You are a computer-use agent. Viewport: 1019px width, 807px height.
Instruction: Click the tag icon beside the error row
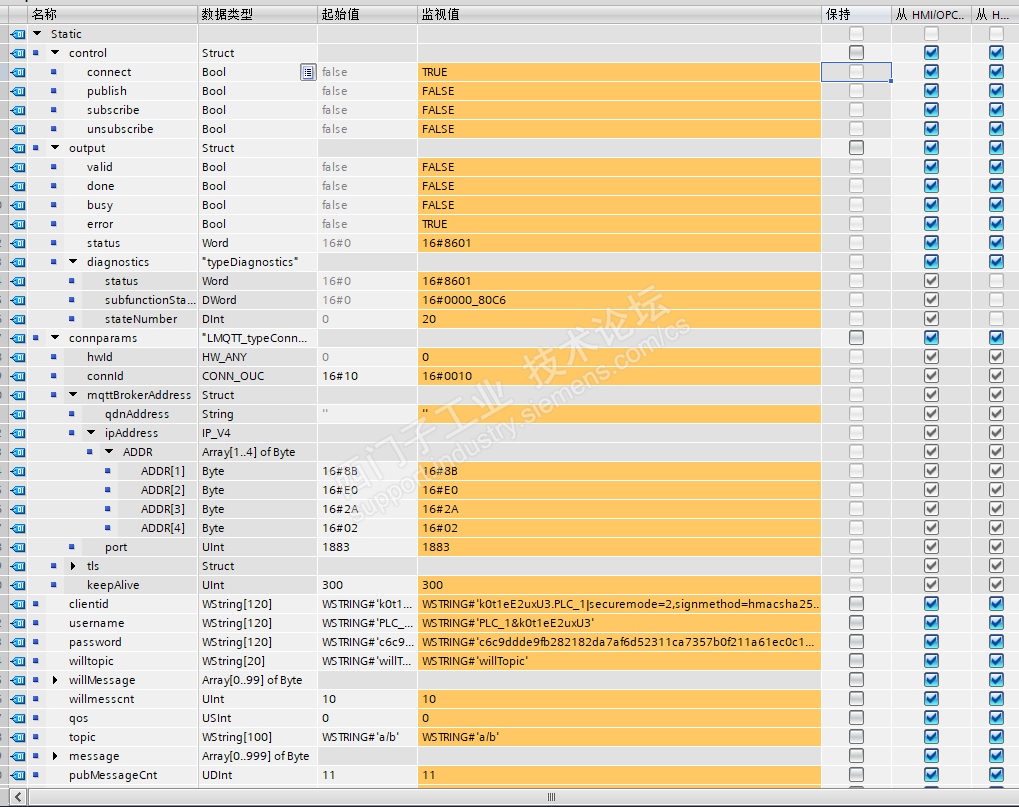[18, 224]
